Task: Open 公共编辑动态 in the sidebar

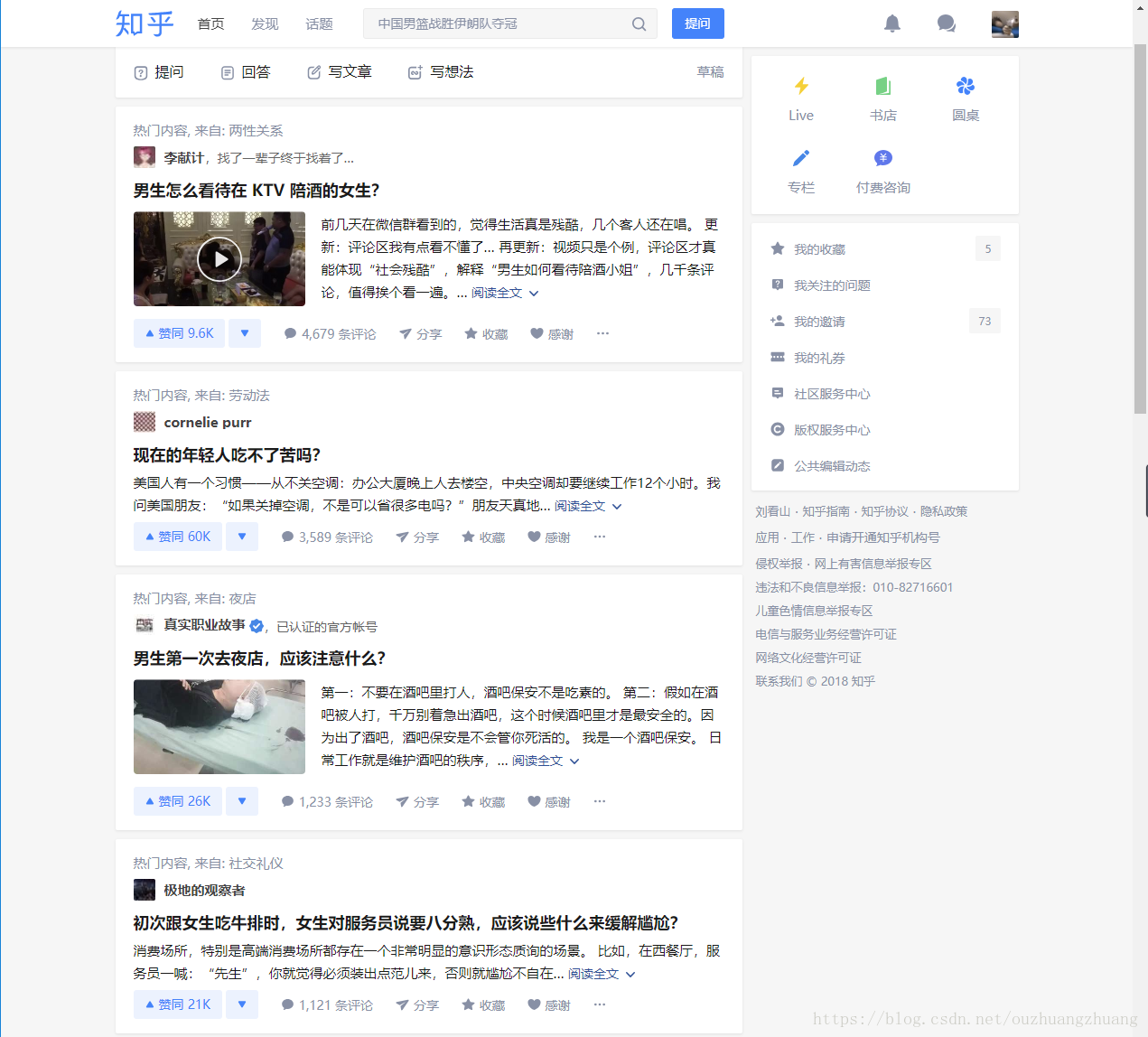Action: (885, 466)
